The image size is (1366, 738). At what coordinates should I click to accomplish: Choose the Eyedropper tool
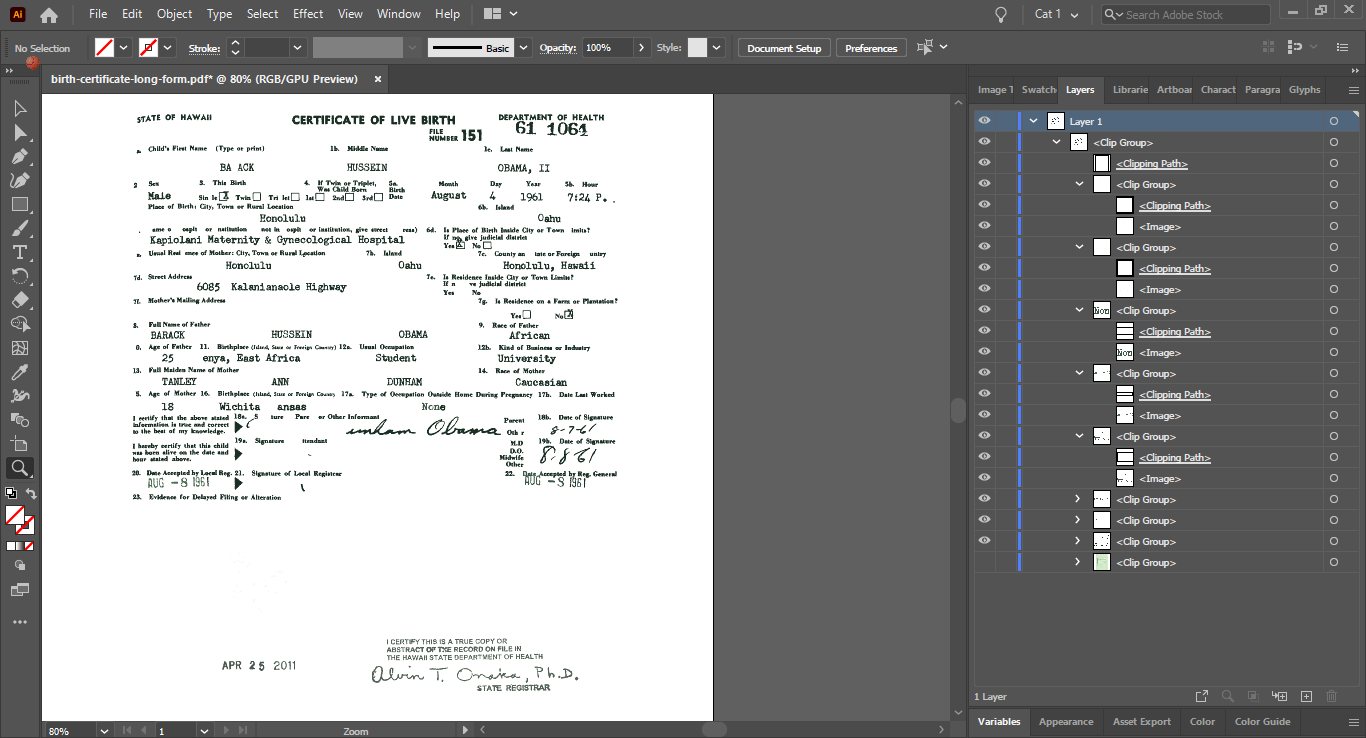click(20, 372)
